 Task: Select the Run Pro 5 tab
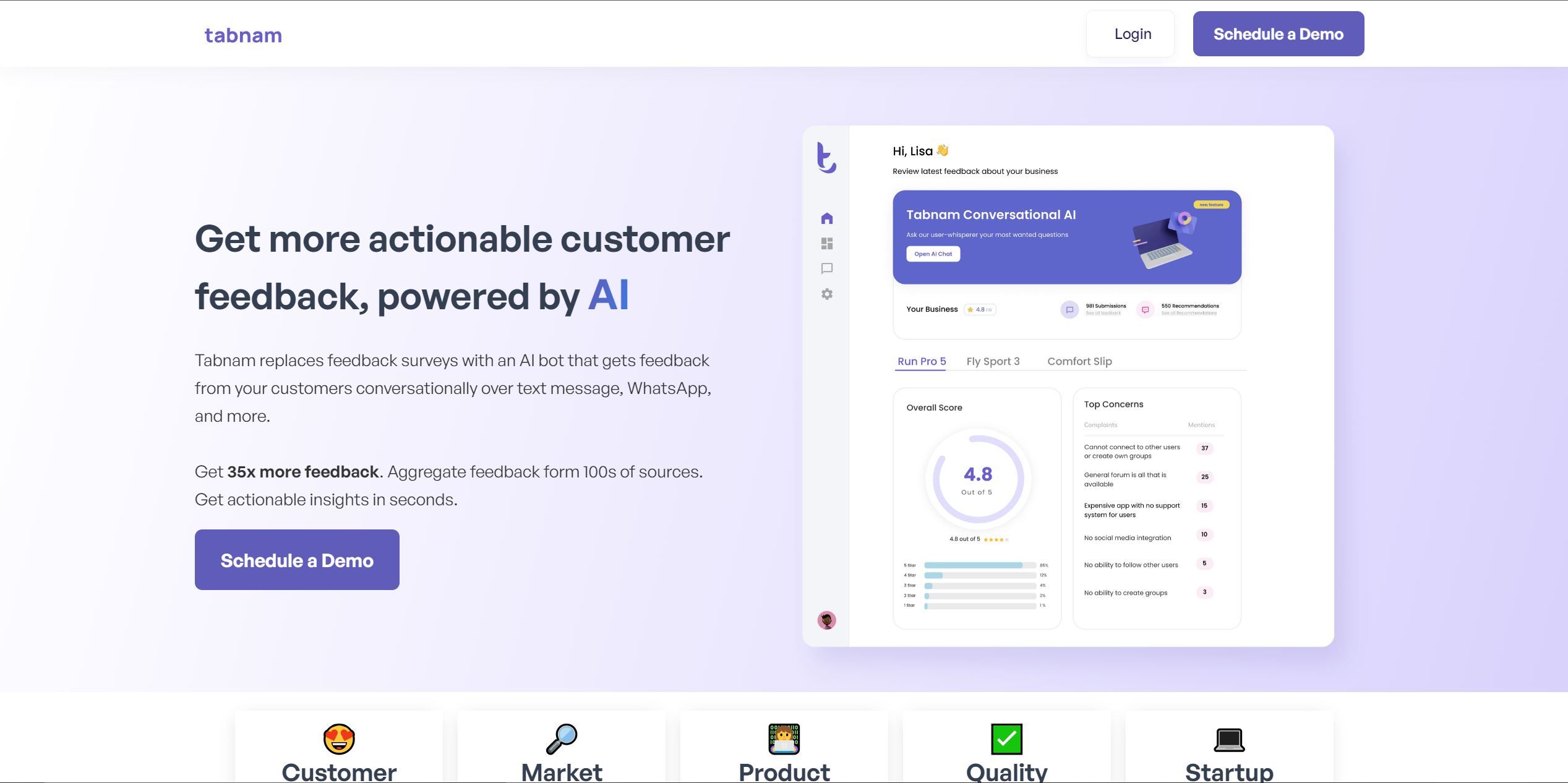[x=921, y=361]
